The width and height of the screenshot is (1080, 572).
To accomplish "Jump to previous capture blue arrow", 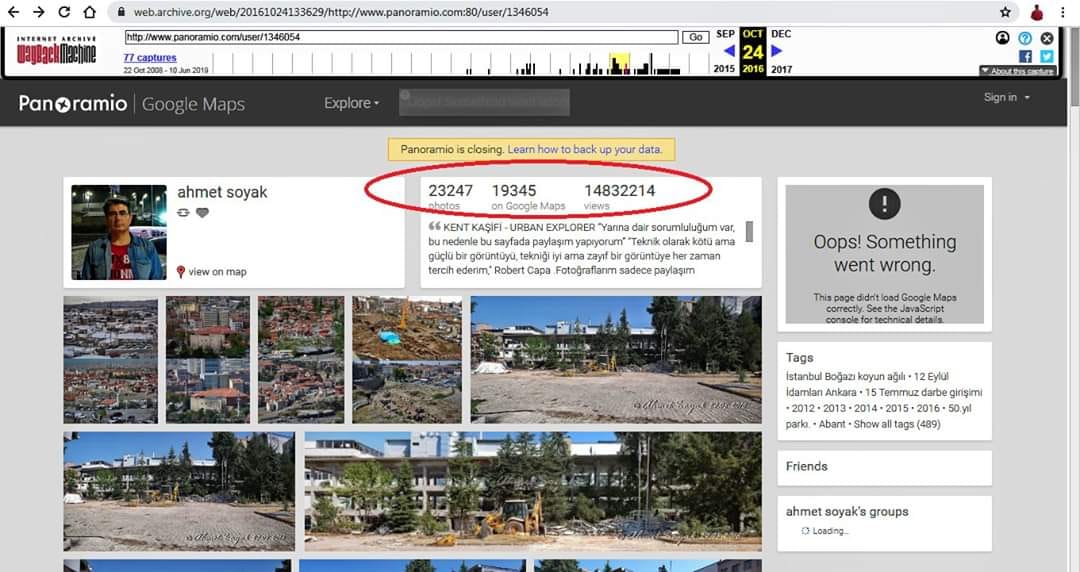I will coord(729,51).
